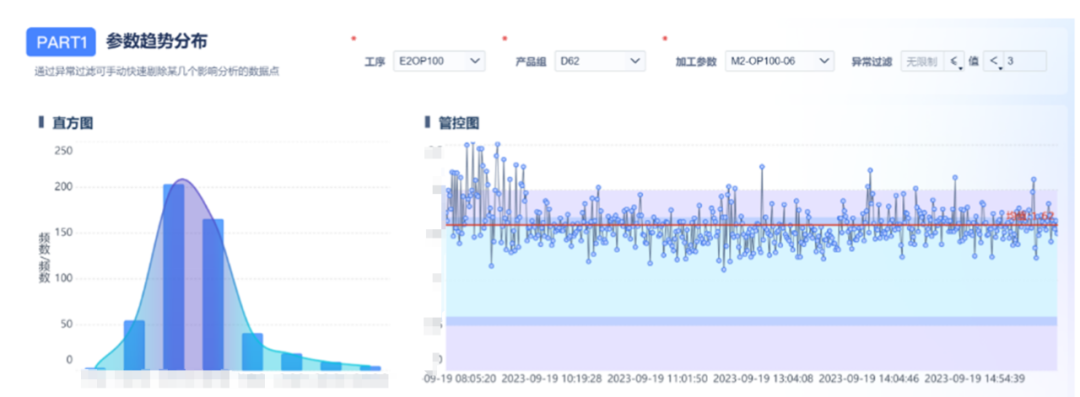
Task: Click the red mean value label at chart right
Action: pyautogui.click(x=1030, y=216)
